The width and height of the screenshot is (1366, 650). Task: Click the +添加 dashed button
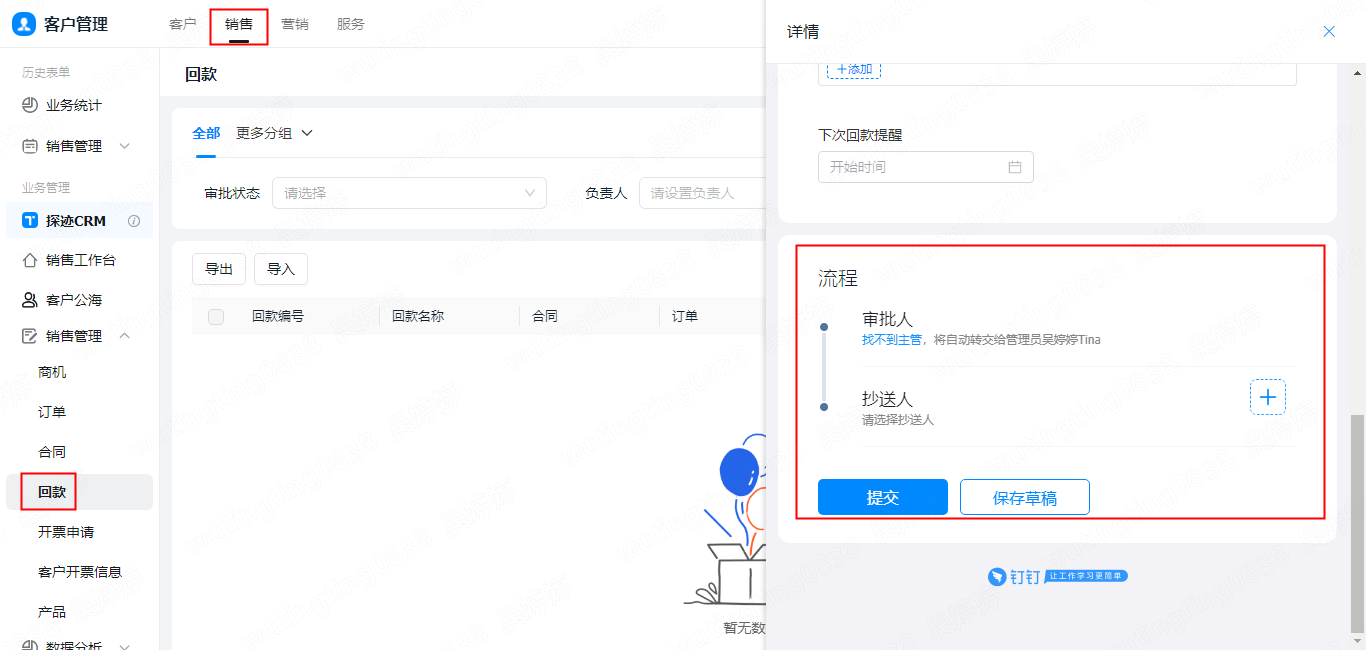(854, 70)
